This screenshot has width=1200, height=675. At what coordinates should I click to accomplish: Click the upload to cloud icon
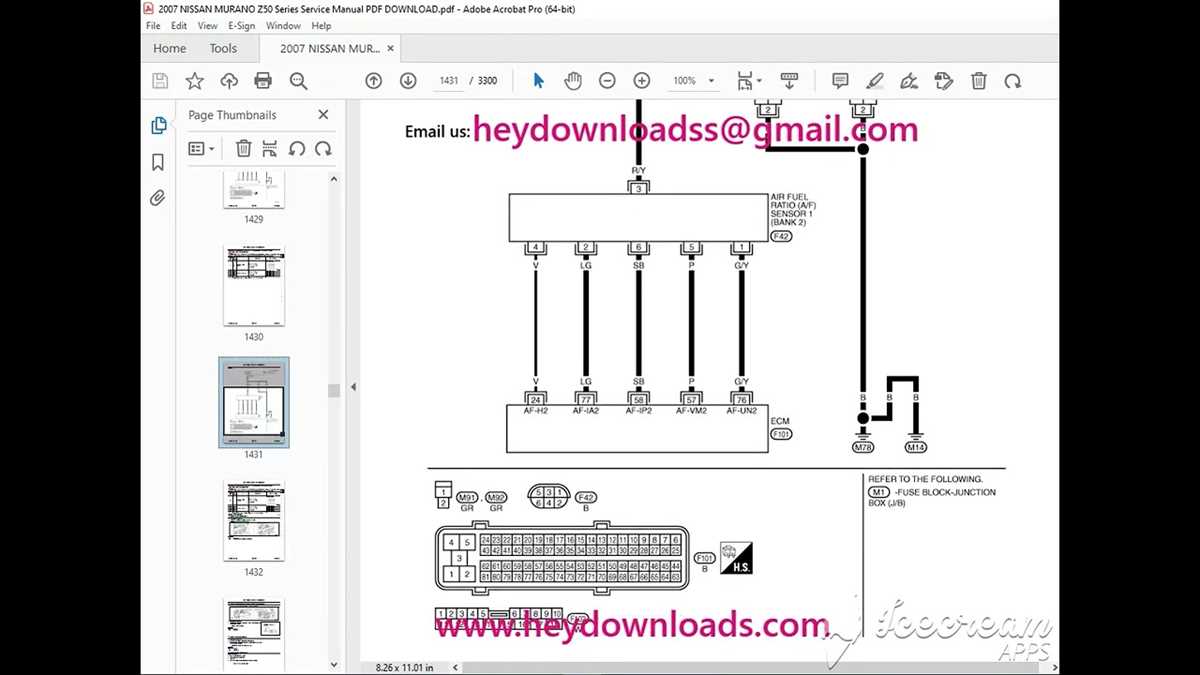tap(229, 81)
